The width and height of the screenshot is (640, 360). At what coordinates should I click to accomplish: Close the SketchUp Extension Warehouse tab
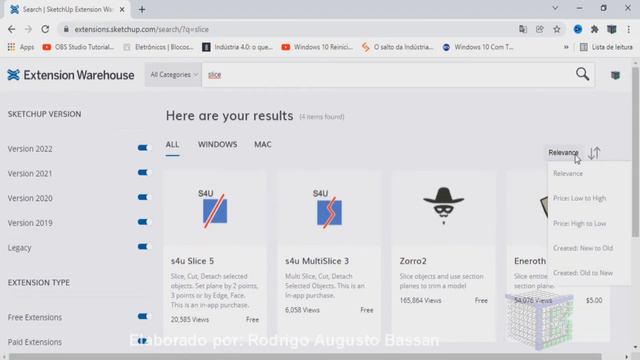pyautogui.click(x=122, y=9)
